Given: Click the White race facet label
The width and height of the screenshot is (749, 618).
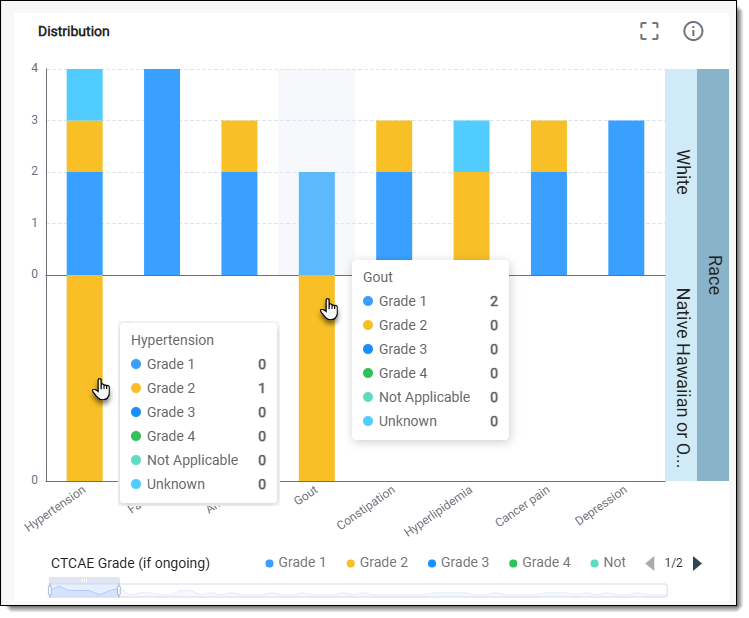Looking at the screenshot, I should 681,172.
